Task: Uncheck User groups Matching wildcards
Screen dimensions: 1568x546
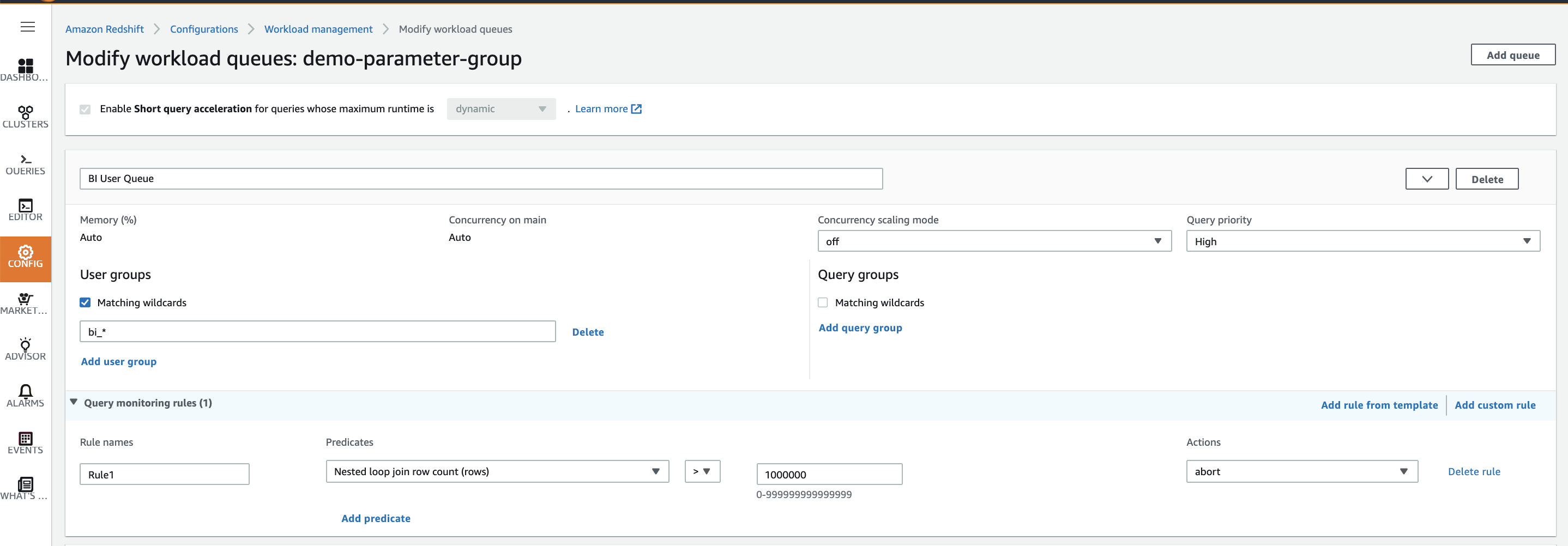Action: click(85, 302)
